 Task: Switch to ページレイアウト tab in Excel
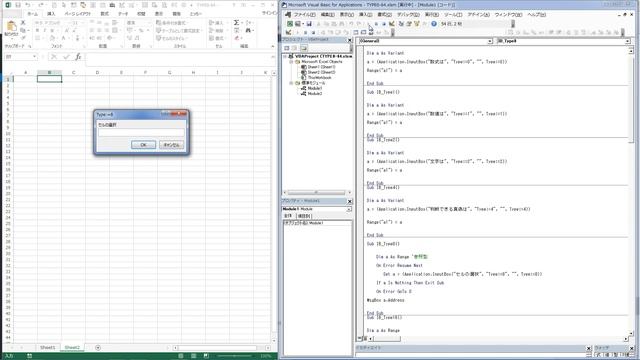click(x=78, y=14)
